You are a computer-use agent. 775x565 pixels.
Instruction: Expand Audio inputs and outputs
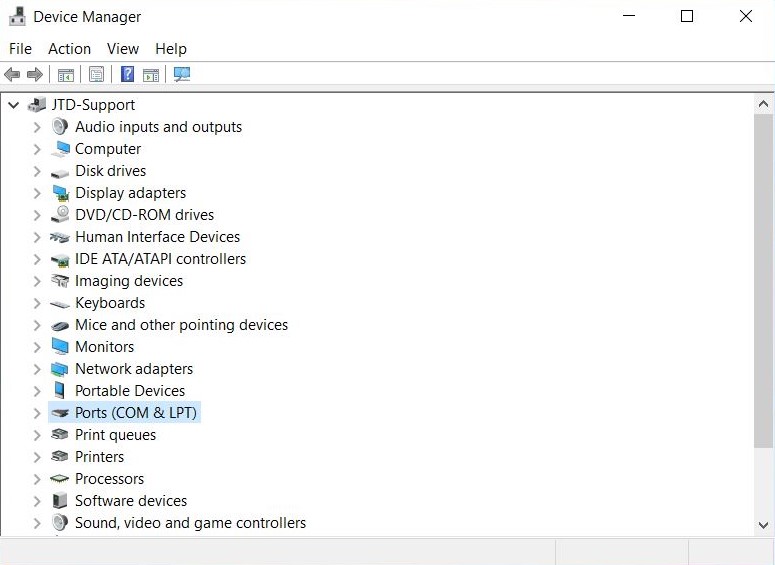[37, 127]
